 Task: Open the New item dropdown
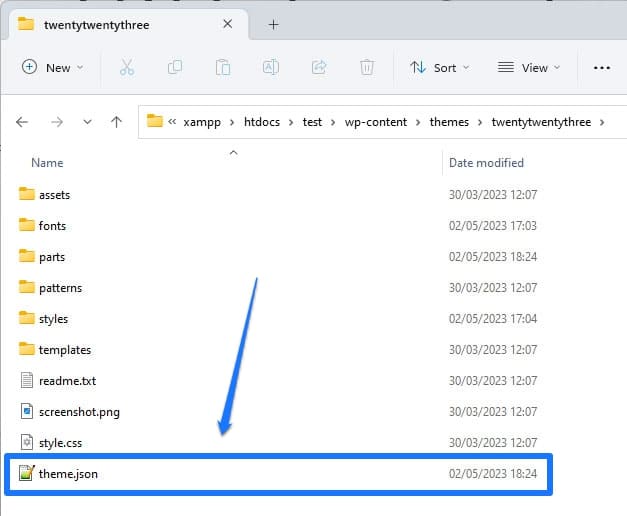(x=52, y=67)
